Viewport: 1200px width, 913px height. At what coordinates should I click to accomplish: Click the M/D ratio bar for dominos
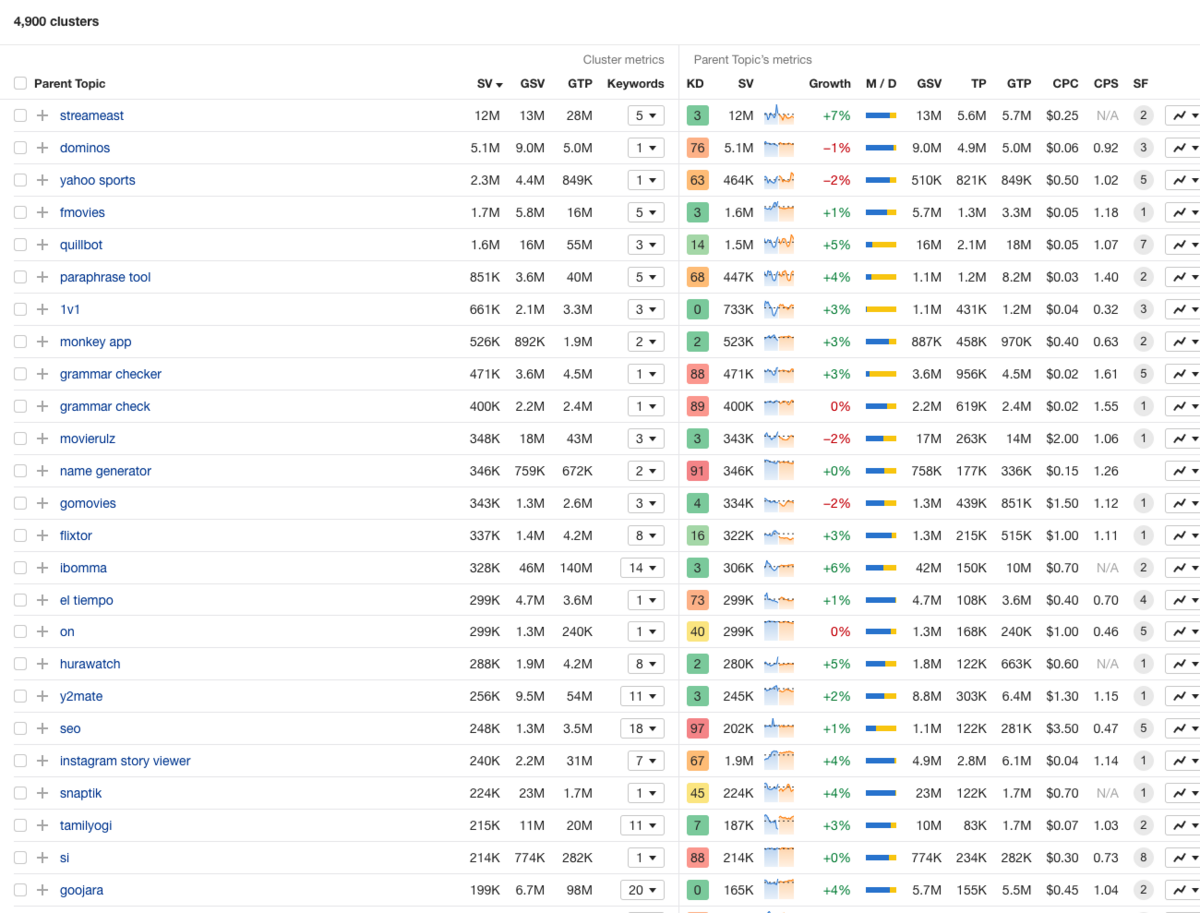[881, 147]
